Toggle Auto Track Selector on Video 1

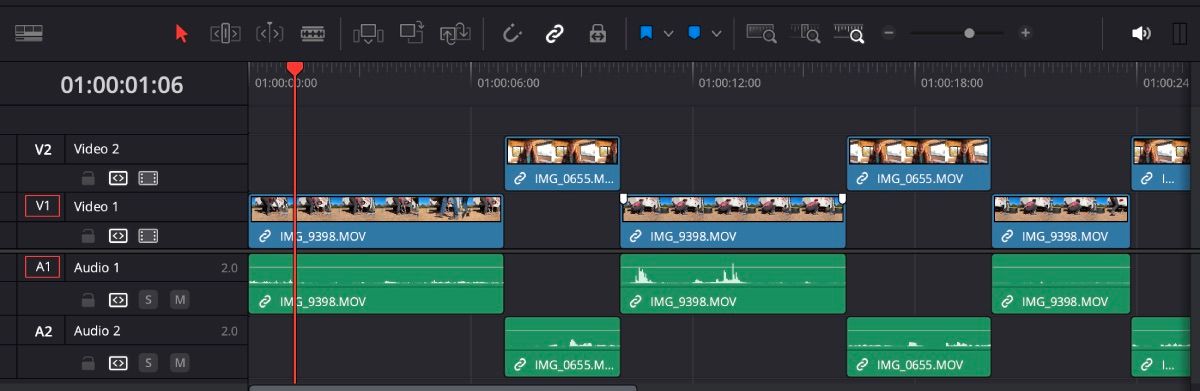tap(118, 236)
